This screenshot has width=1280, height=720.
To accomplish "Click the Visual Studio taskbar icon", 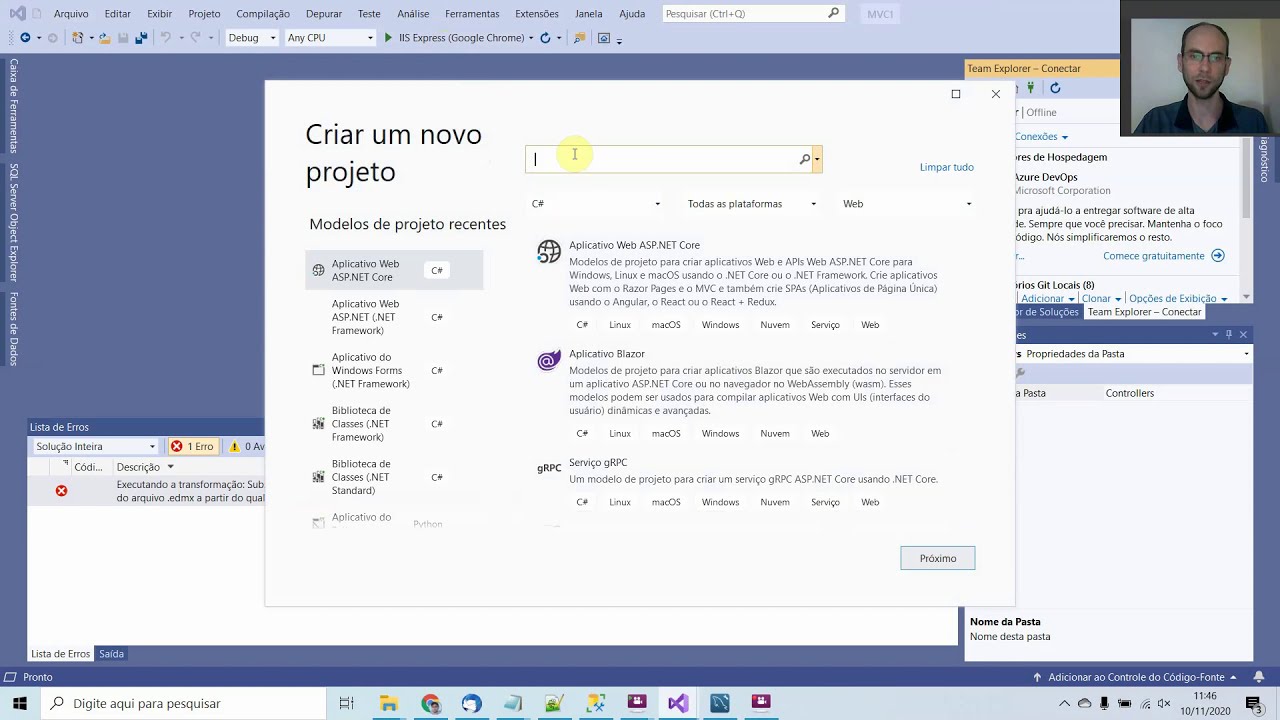I will click(678, 703).
